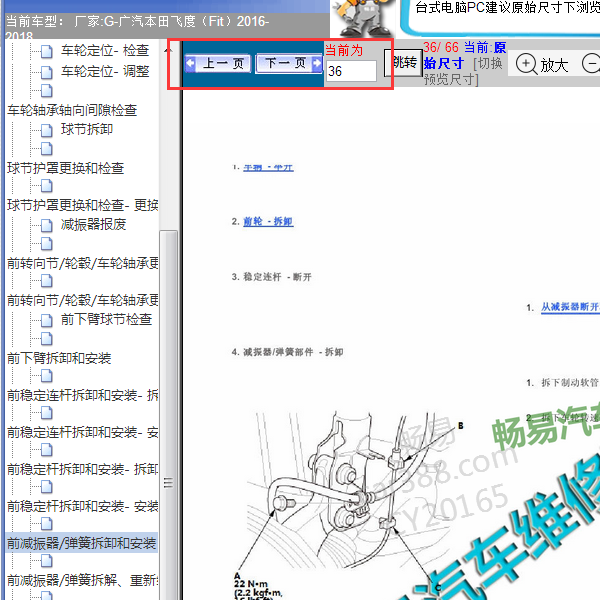Select 前稳定连杆拆卸和安装- 安 entry
Viewport: 600px width, 600px height.
[x=82, y=433]
